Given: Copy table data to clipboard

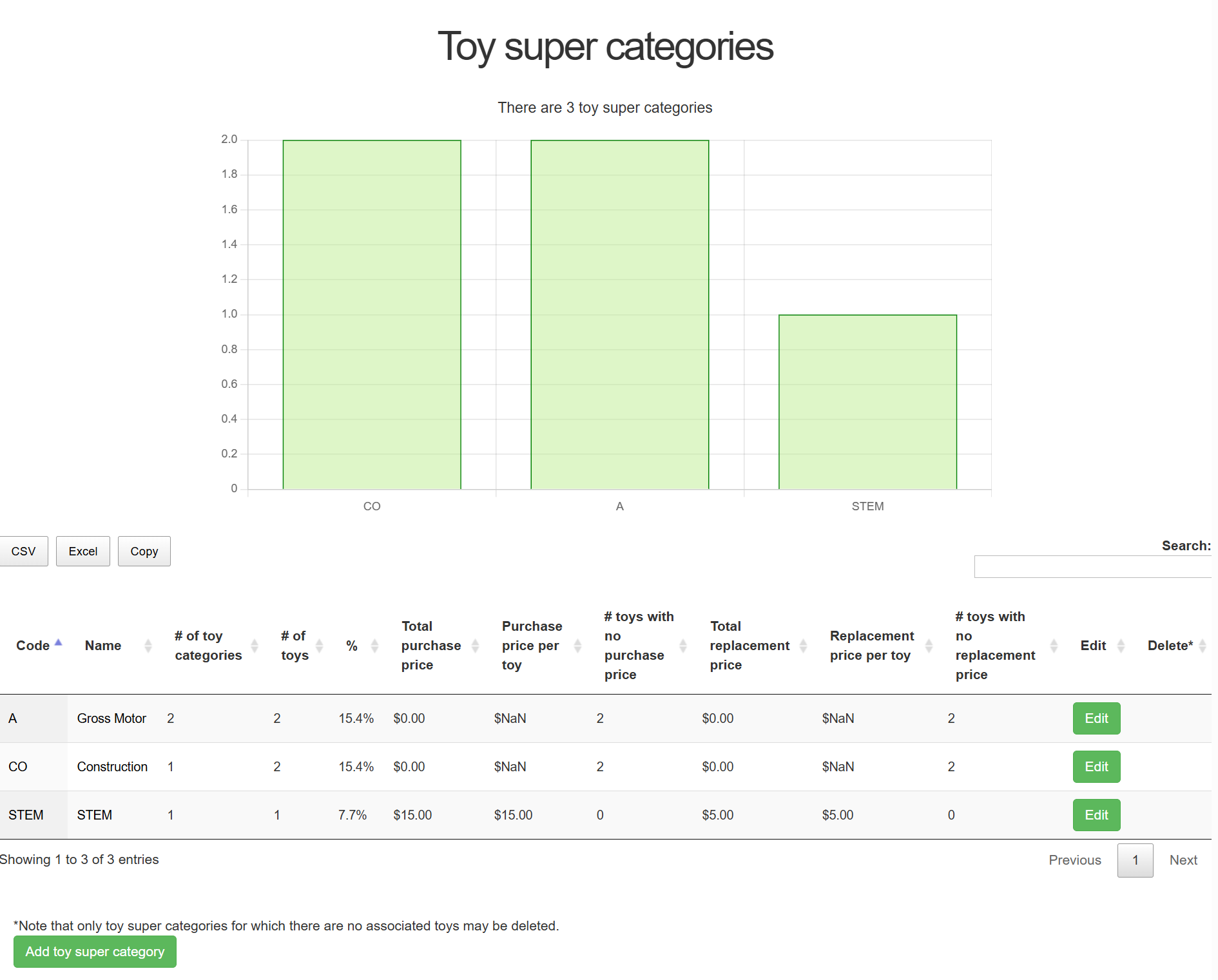Looking at the screenshot, I should pyautogui.click(x=144, y=552).
